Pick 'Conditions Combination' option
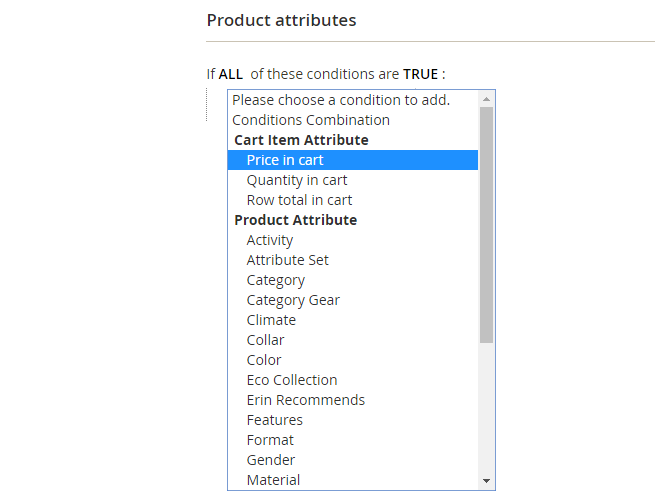The height and width of the screenshot is (498, 655). click(x=311, y=120)
